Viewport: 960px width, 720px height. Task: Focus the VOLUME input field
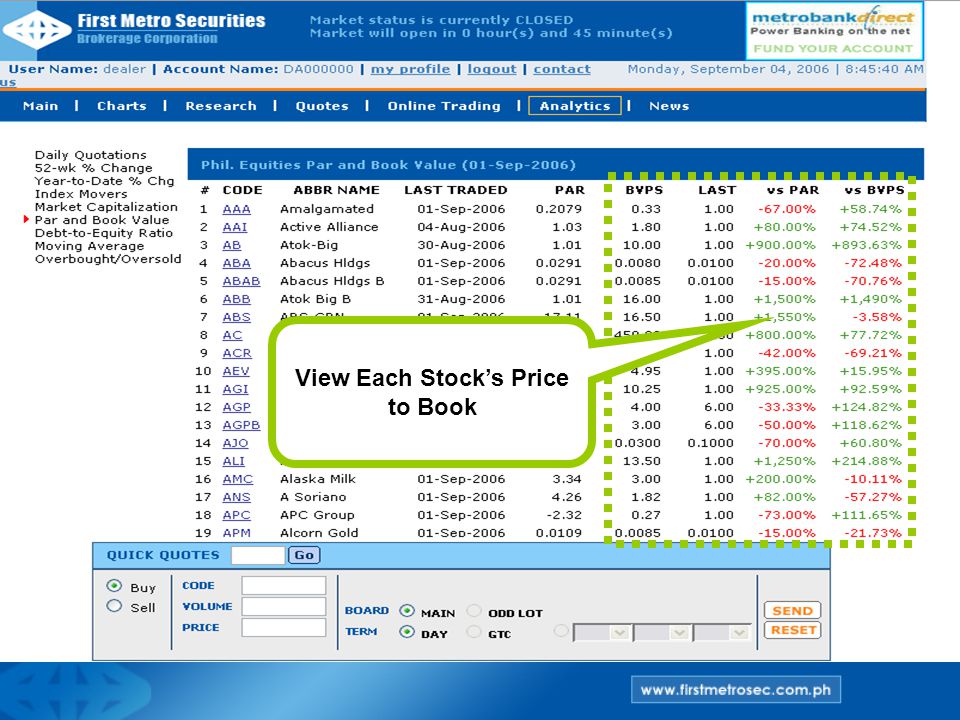[x=283, y=606]
